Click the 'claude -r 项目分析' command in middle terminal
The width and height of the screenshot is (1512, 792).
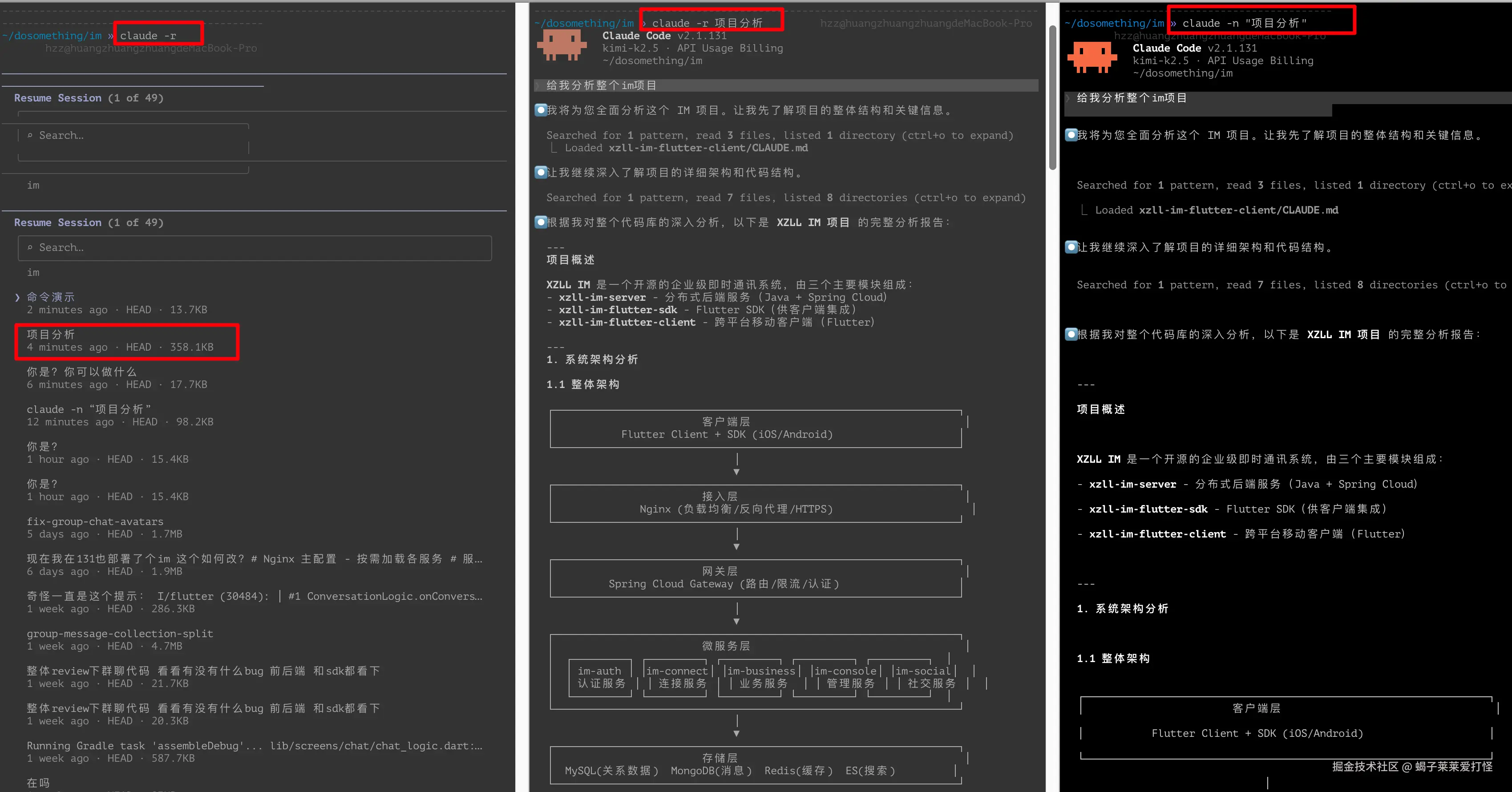tap(707, 23)
